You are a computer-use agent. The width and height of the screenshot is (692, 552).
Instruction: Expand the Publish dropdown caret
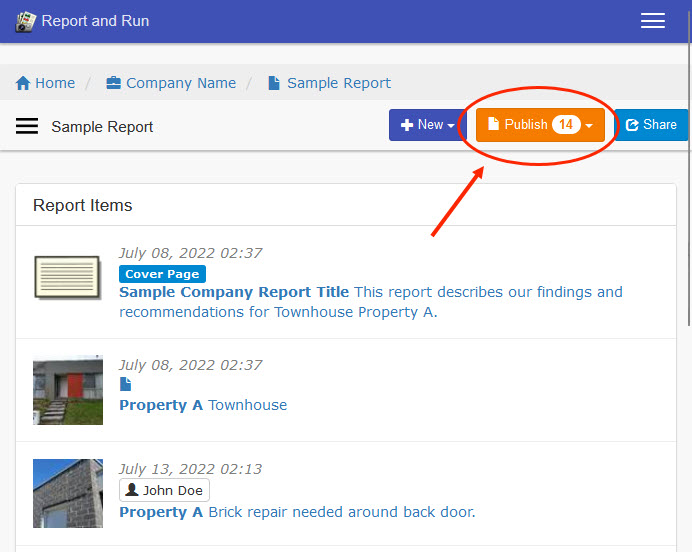coord(590,126)
